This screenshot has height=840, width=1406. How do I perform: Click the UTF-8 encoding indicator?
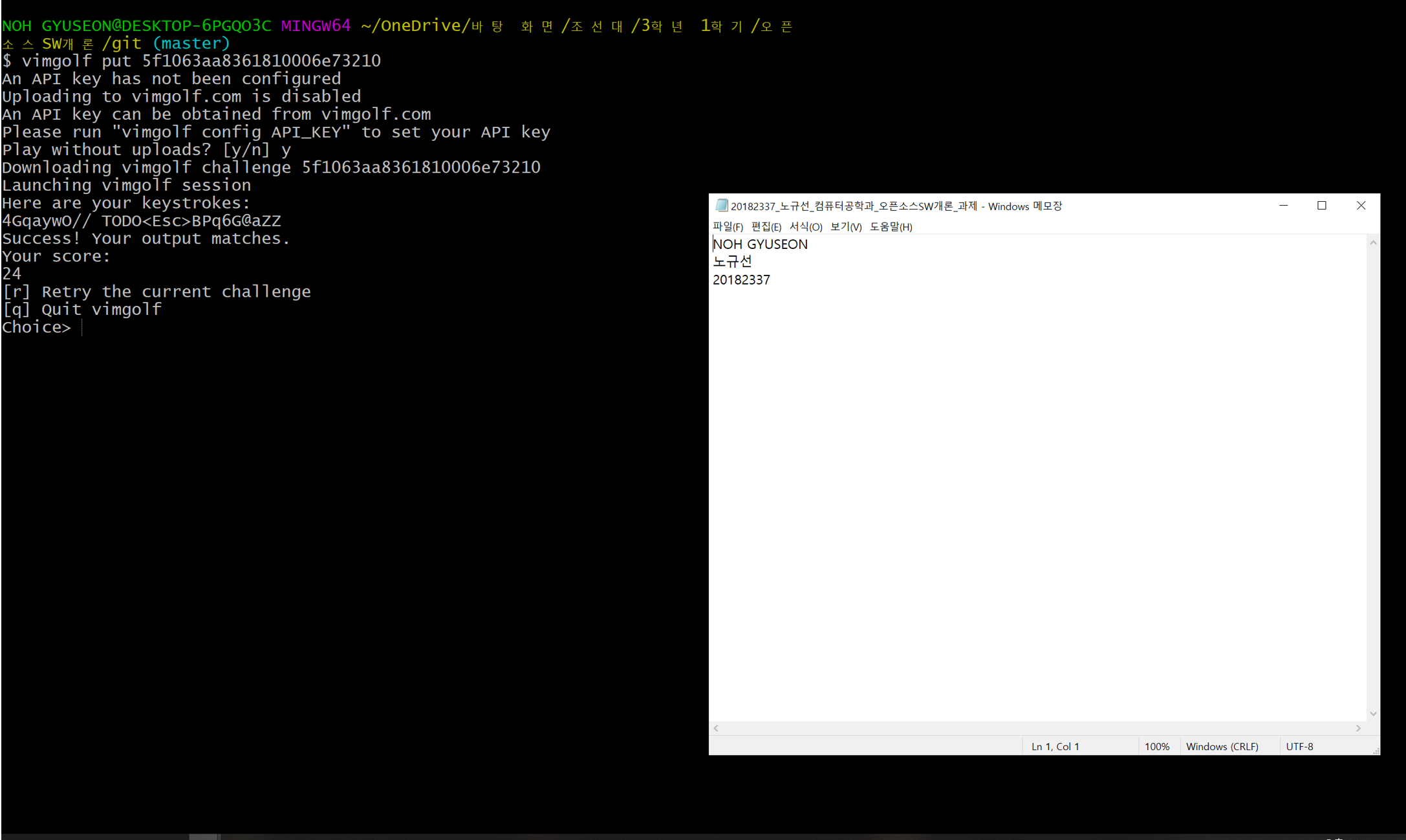pos(1300,746)
